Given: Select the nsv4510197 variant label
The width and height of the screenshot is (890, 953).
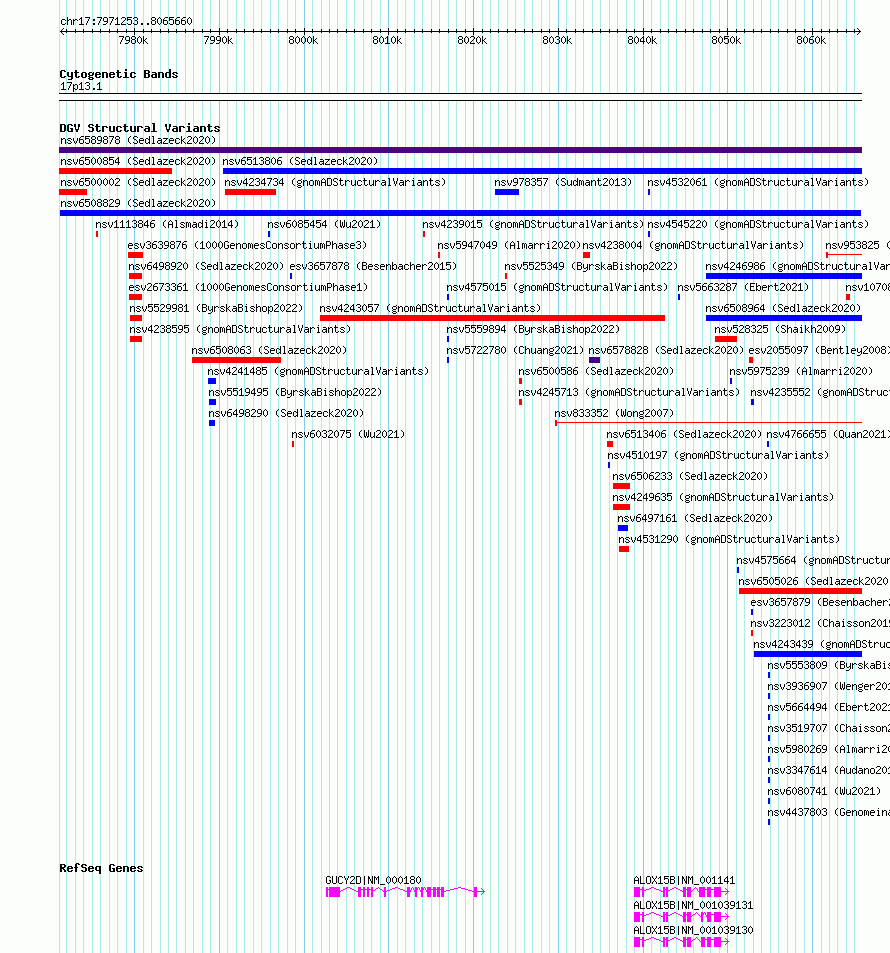Looking at the screenshot, I should click(718, 455).
